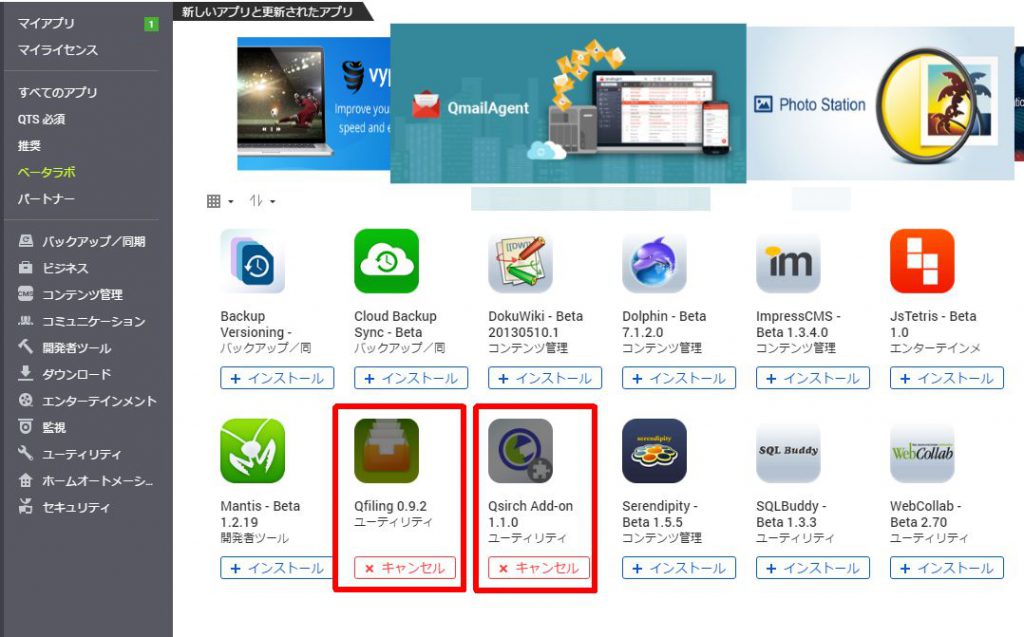Cancel the Qsirch Add-on installation

[x=539, y=568]
